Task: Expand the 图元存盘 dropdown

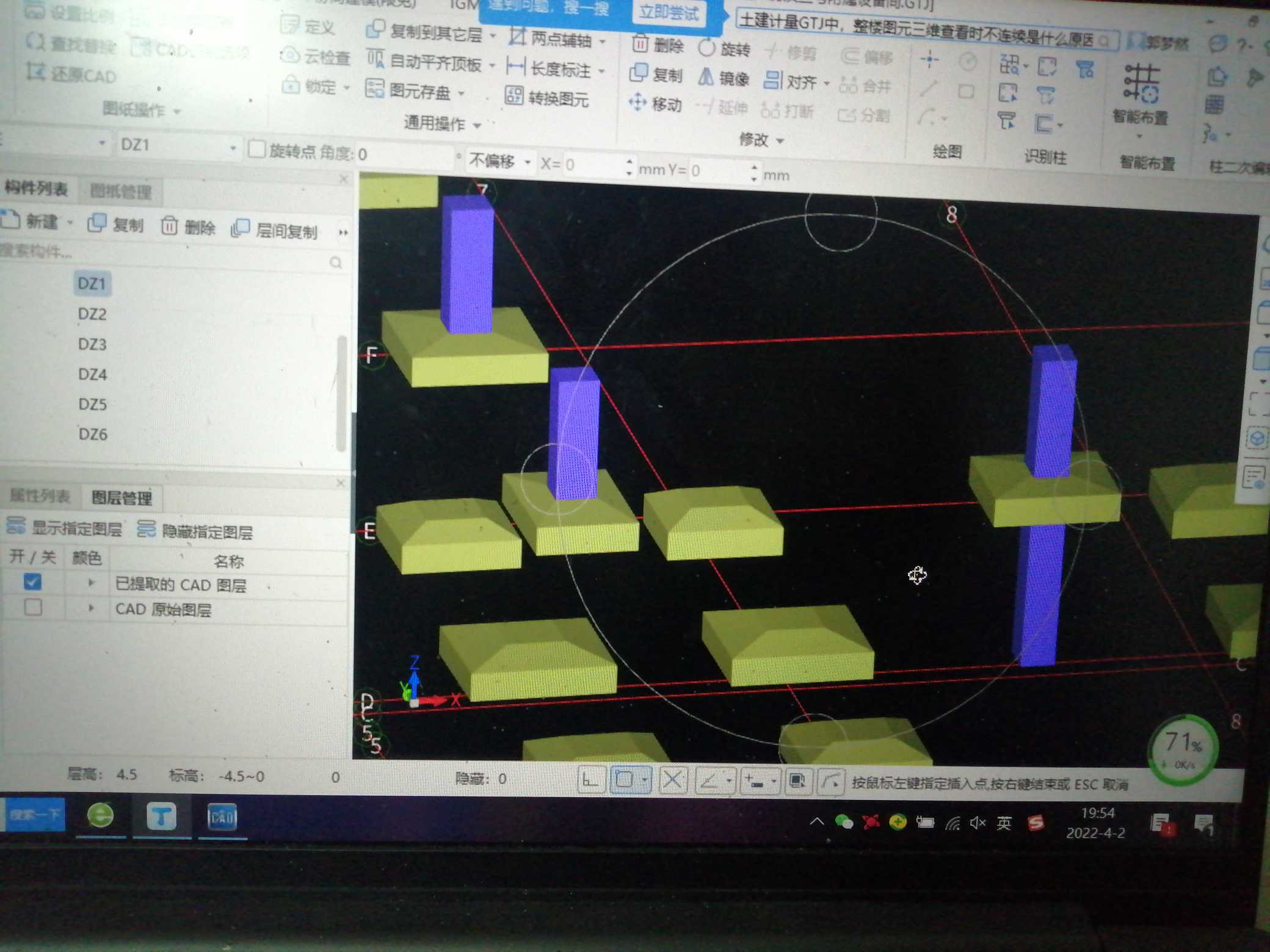Action: coord(462,93)
